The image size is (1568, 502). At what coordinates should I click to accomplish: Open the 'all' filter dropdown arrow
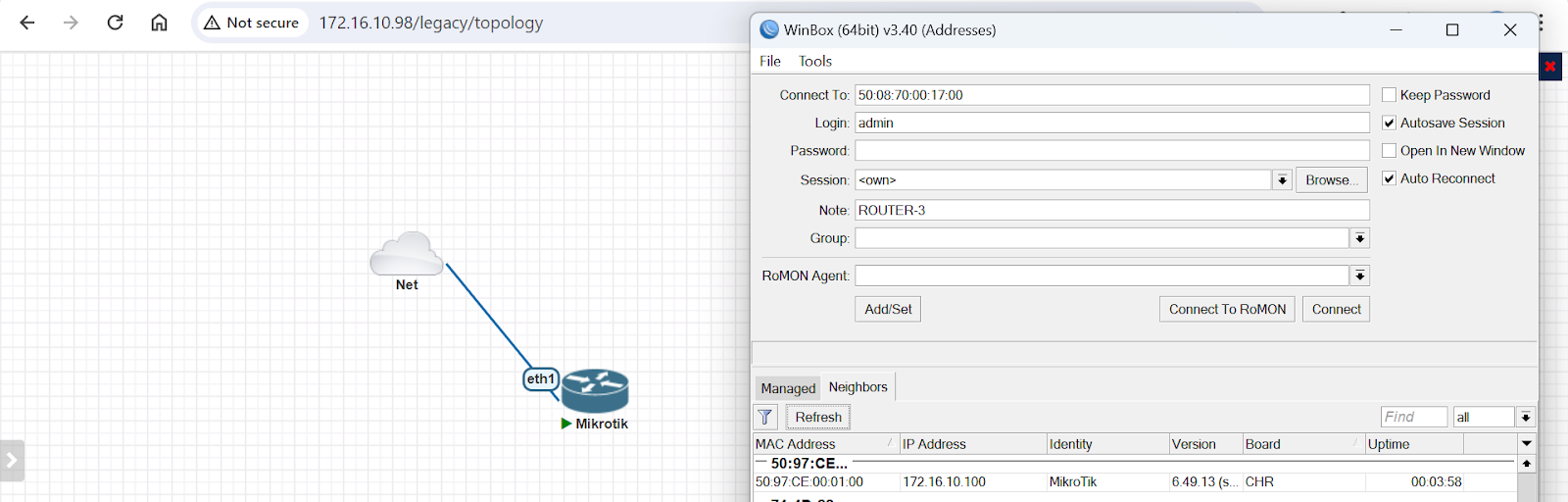click(x=1526, y=417)
